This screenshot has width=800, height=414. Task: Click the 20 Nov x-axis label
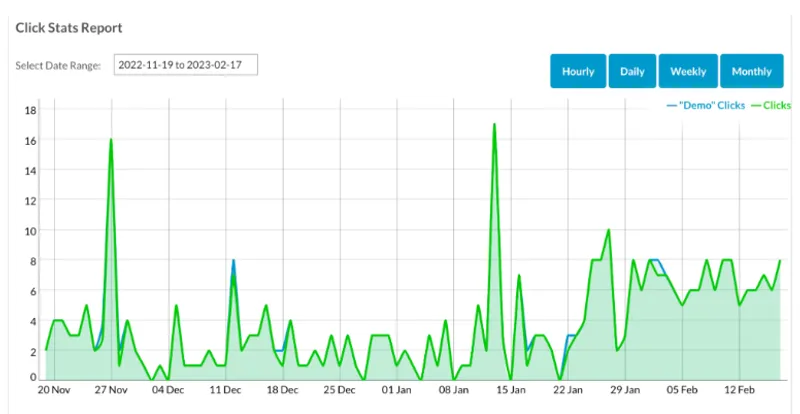(54, 390)
